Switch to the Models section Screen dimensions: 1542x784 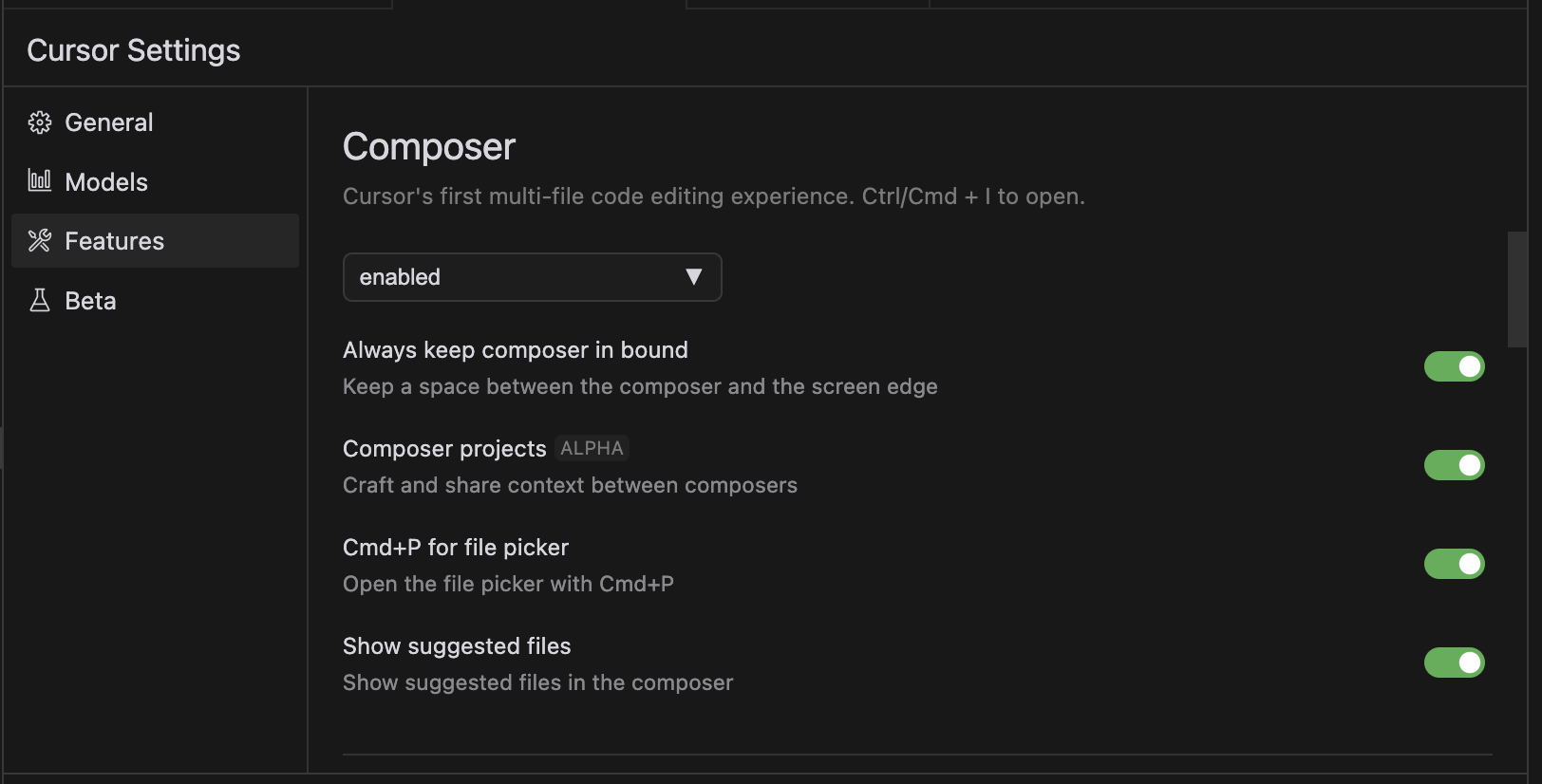coord(105,181)
